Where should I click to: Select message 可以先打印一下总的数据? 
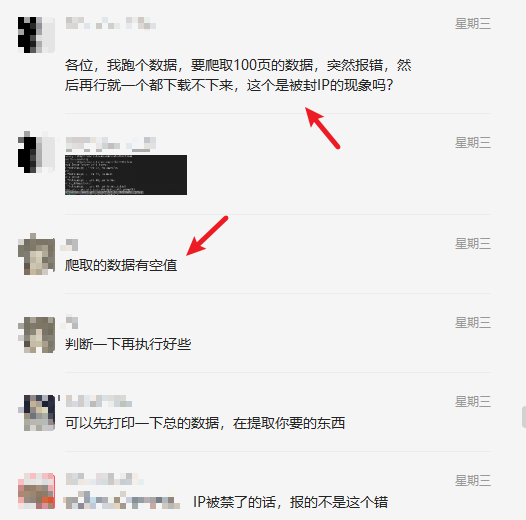coord(205,423)
